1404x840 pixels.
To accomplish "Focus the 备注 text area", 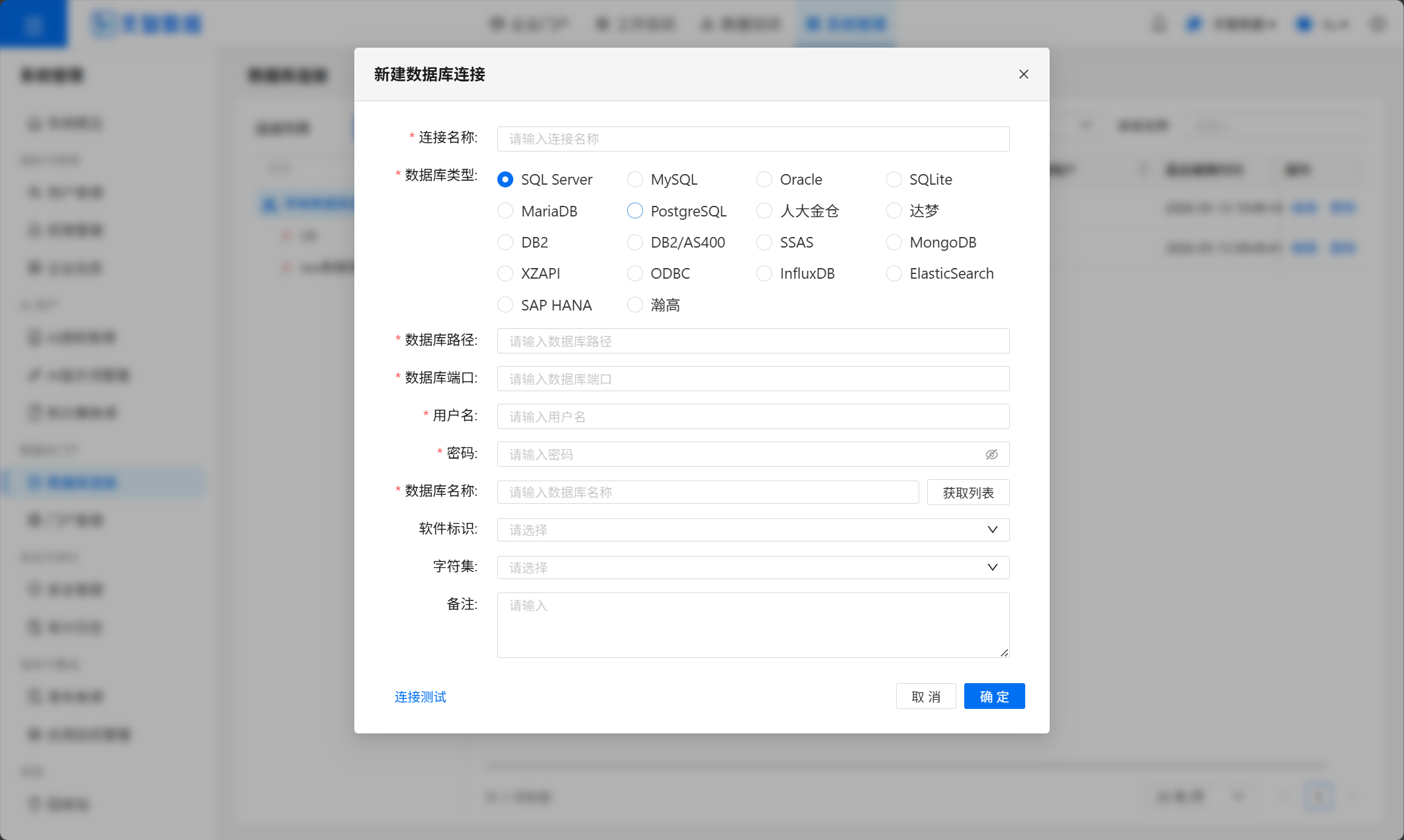I will point(753,626).
